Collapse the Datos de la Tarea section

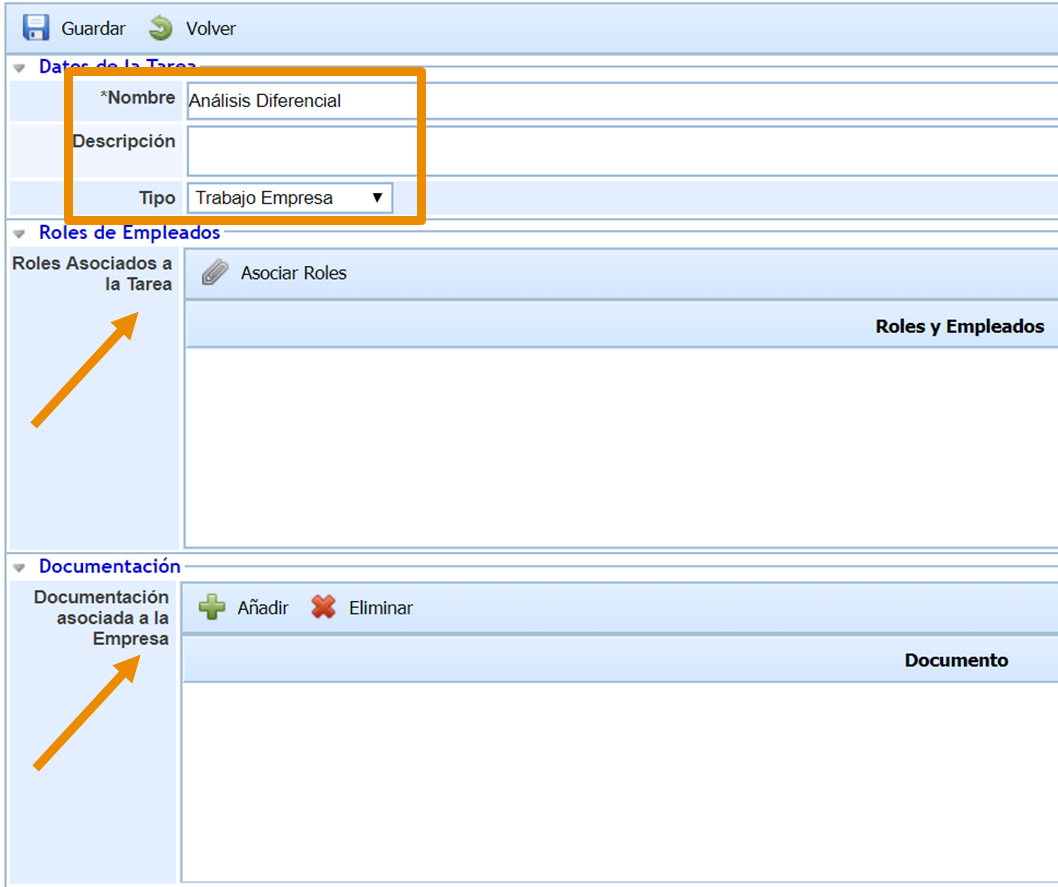coord(19,68)
